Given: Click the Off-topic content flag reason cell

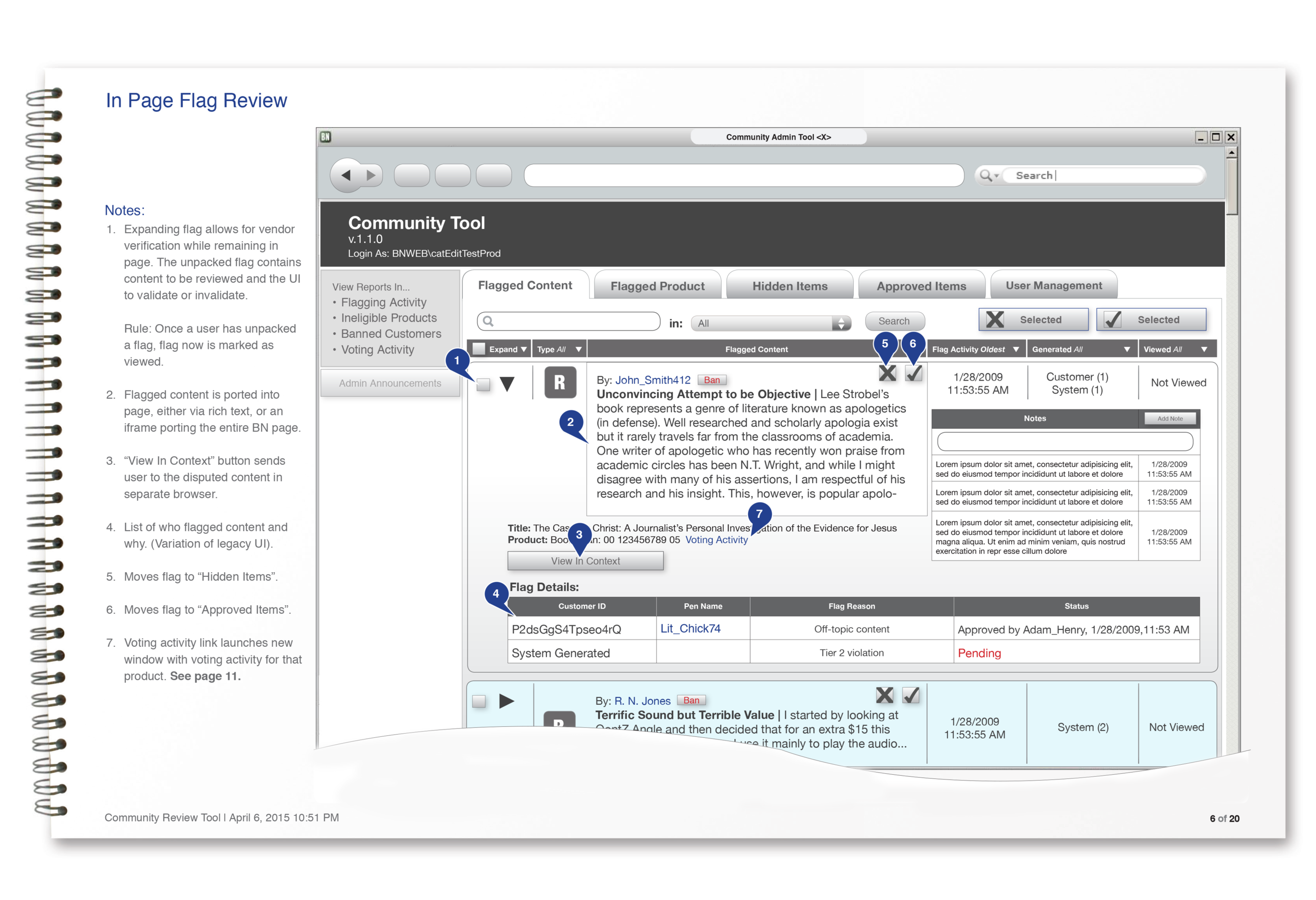Looking at the screenshot, I should 851,629.
